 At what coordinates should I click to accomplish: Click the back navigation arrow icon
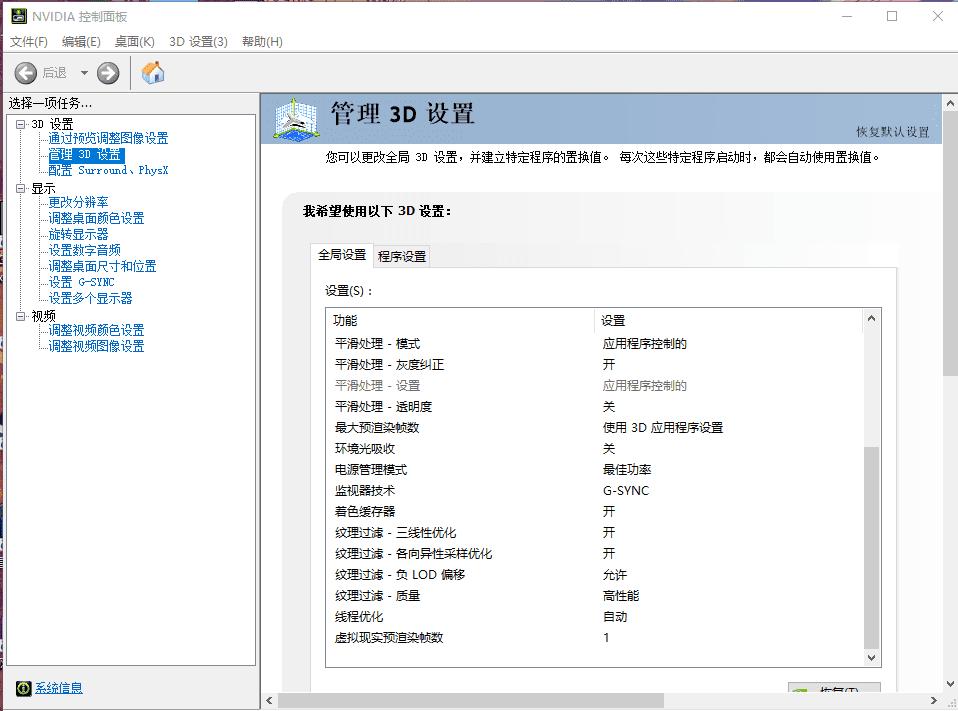click(x=26, y=72)
